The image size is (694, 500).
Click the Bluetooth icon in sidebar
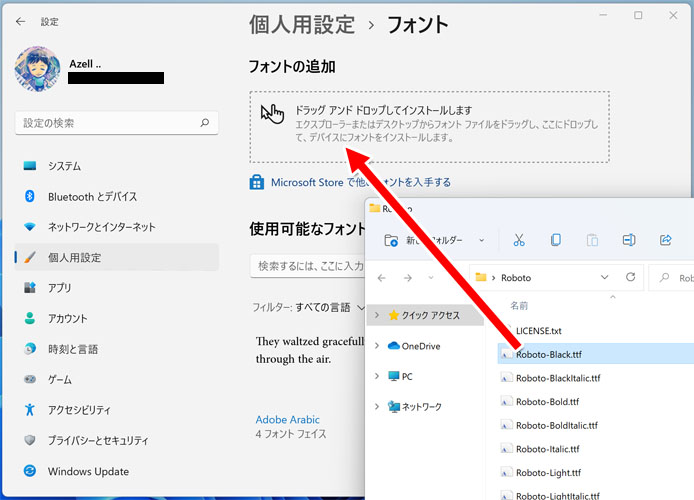[x=30, y=196]
